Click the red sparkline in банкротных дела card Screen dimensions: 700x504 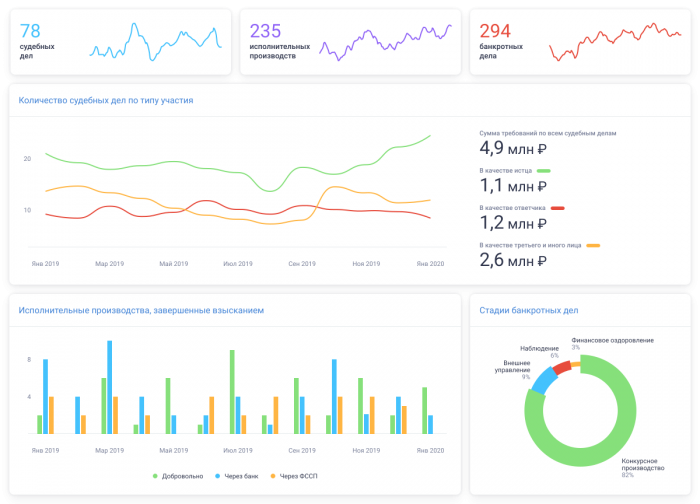pyautogui.click(x=615, y=42)
